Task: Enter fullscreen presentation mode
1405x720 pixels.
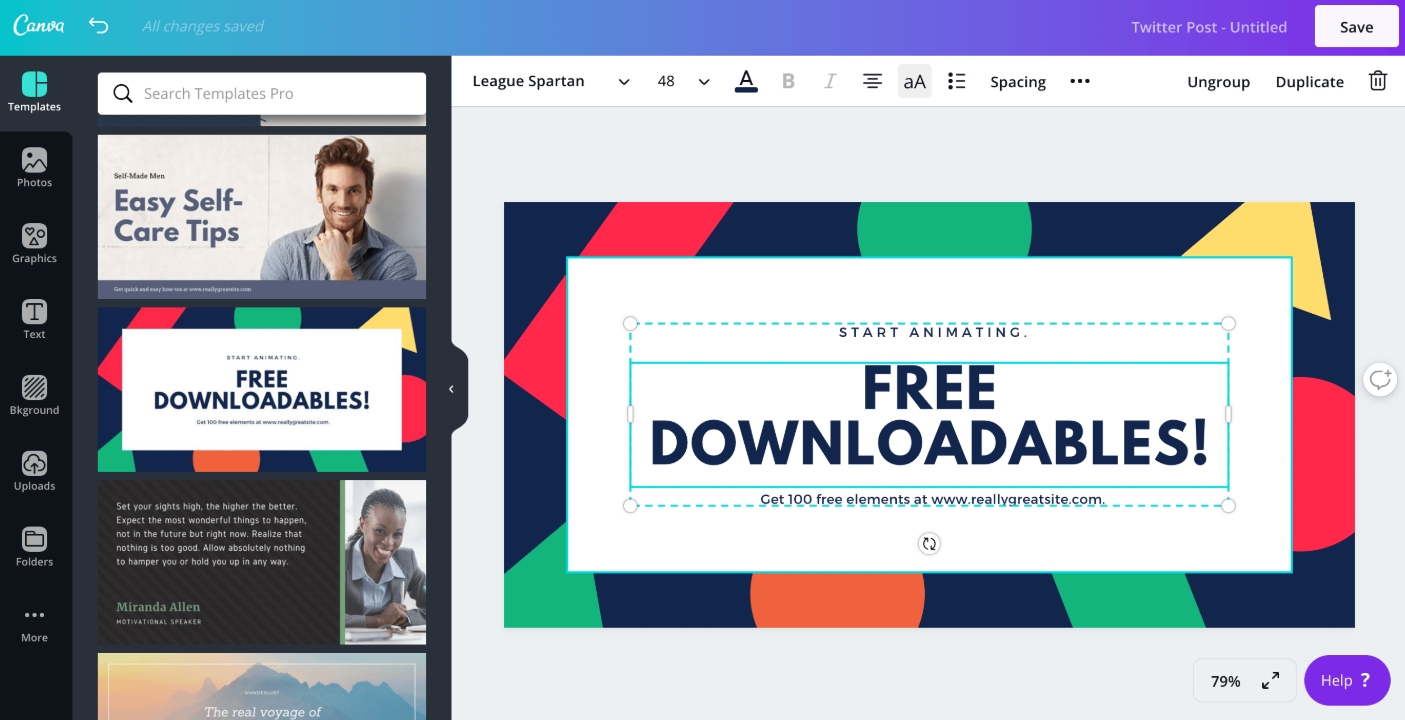Action: click(x=1271, y=681)
